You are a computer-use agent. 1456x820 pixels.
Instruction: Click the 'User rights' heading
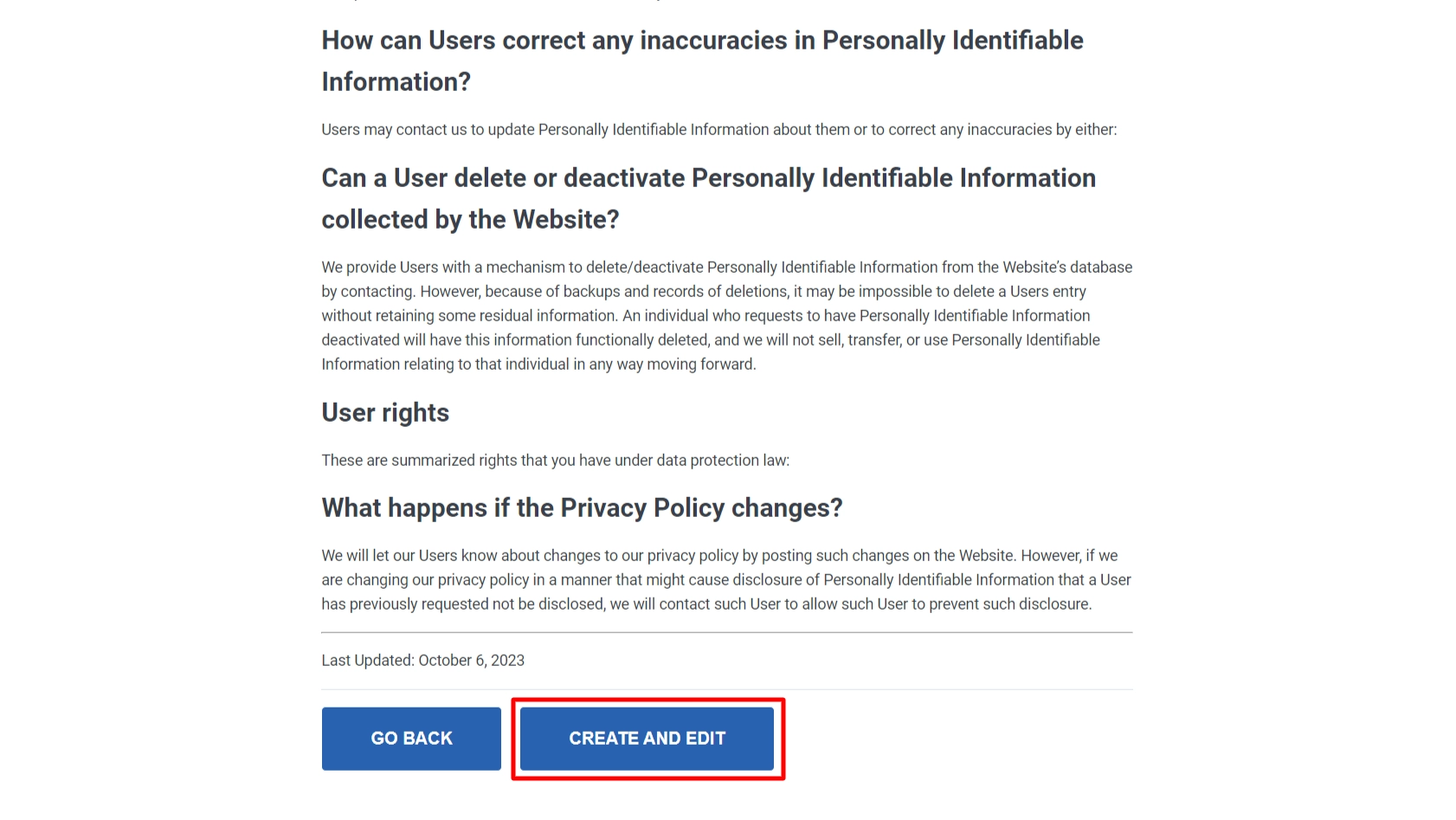click(x=385, y=413)
